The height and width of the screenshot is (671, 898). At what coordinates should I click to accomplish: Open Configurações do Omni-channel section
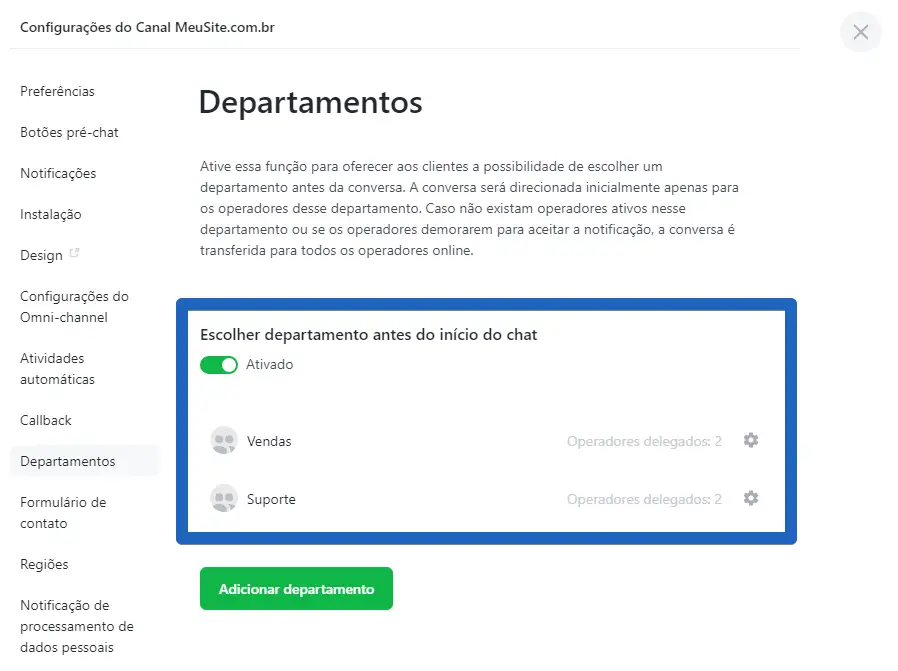tap(74, 307)
